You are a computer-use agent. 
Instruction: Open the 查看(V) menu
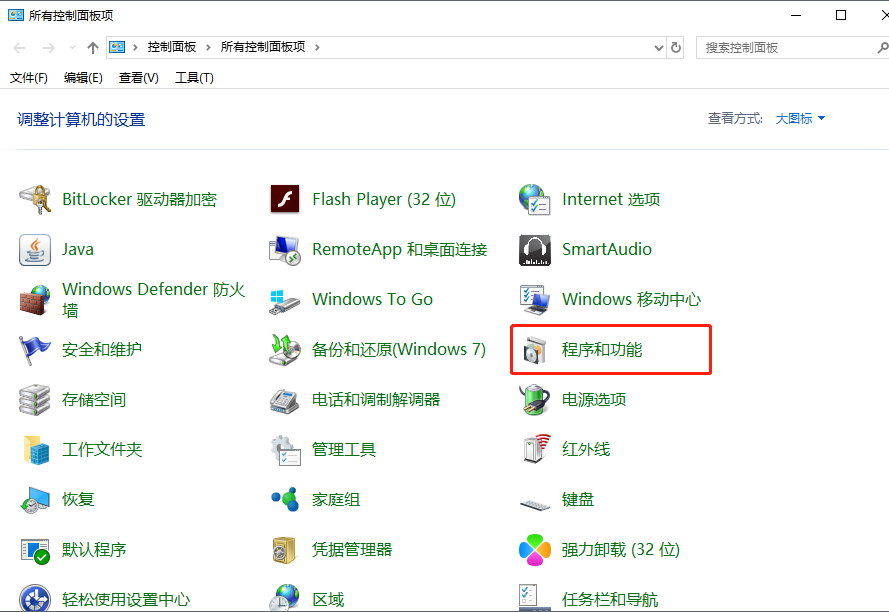tap(138, 78)
